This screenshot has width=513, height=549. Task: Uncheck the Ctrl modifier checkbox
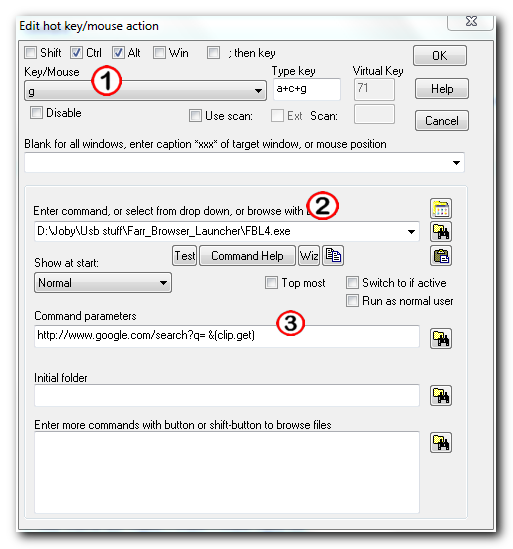tap(76, 53)
